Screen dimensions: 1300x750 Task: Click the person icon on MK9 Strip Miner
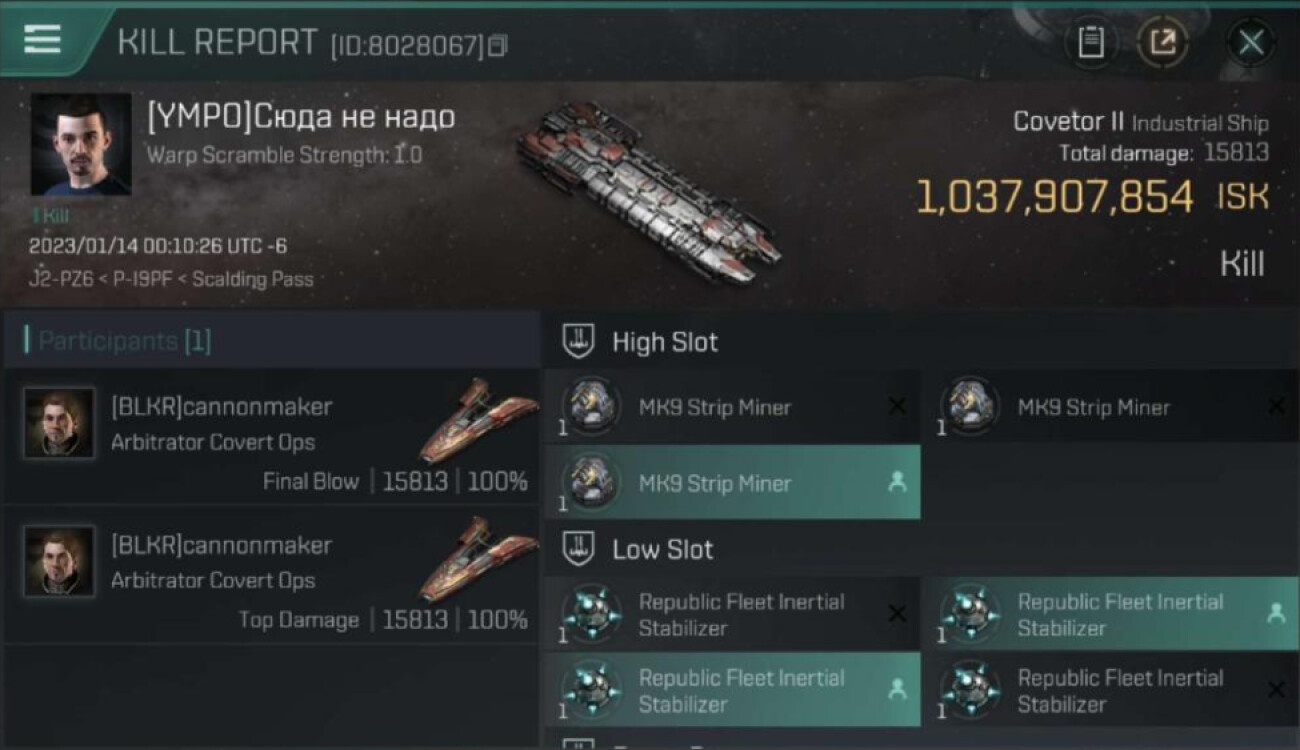tap(897, 483)
